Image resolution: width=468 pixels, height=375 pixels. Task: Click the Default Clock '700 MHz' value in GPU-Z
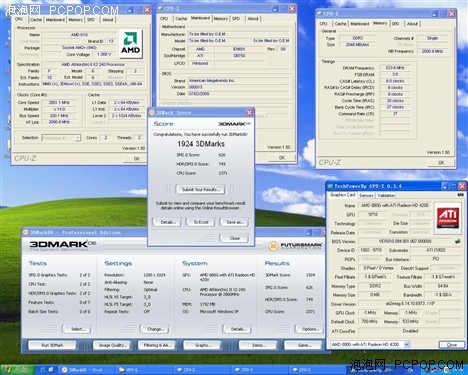(369, 322)
